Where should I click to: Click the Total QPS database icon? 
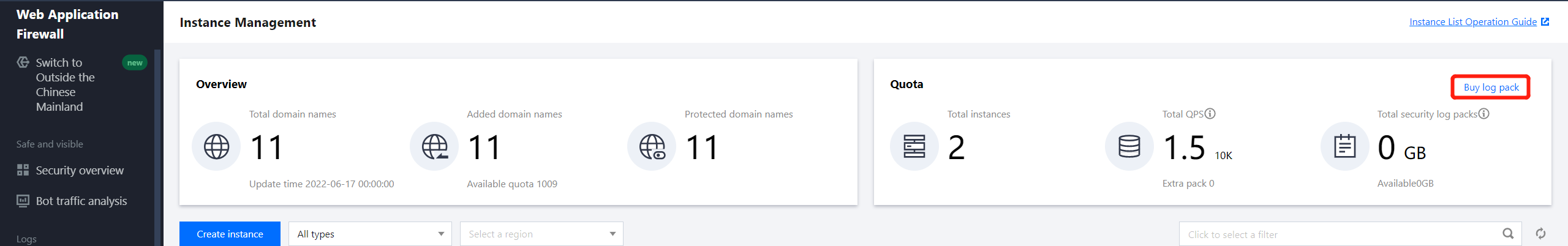tap(1129, 146)
